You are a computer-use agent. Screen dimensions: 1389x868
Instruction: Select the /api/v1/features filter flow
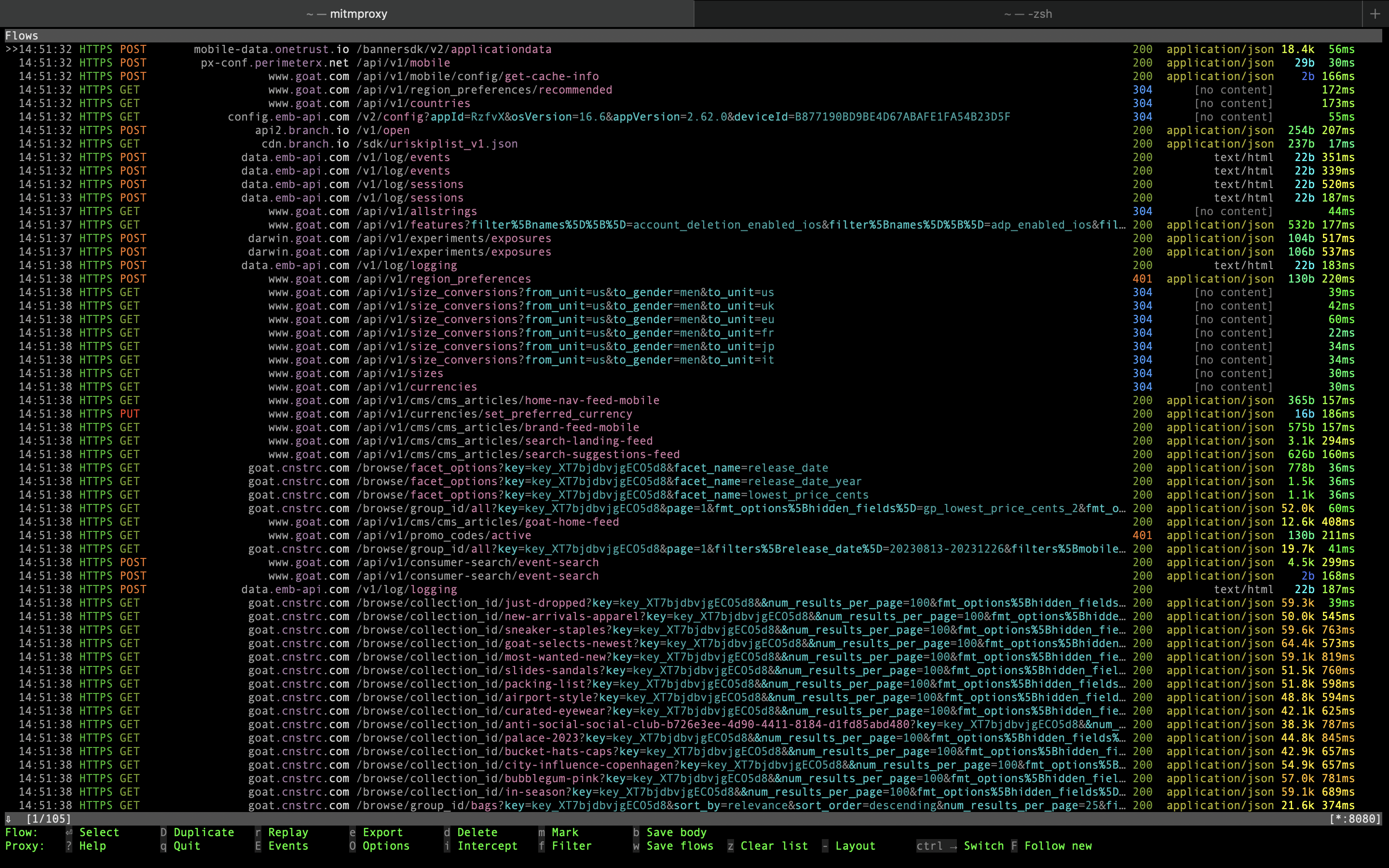[x=694, y=224]
